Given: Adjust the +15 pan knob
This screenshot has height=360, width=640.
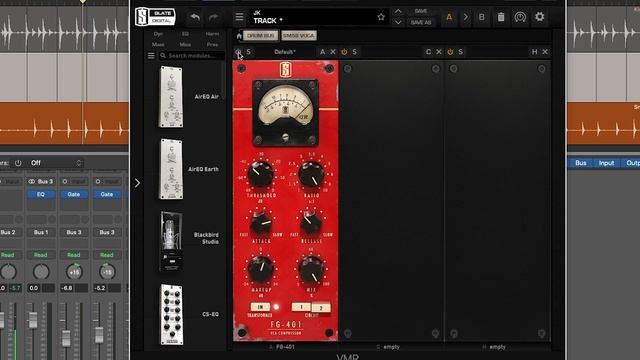Looking at the screenshot, I should point(74,272).
